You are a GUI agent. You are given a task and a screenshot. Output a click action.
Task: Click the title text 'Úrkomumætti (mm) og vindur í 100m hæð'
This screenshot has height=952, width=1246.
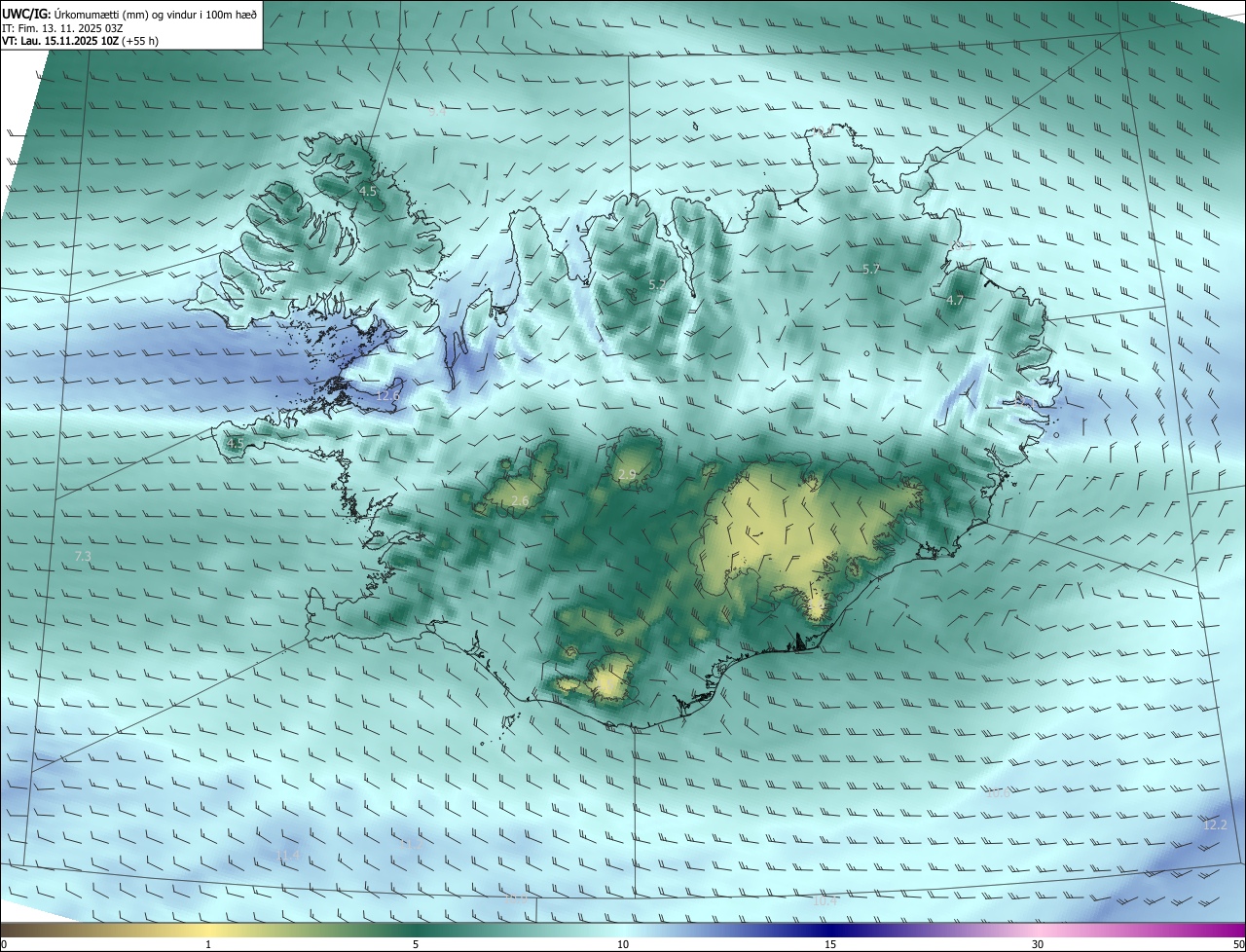(x=156, y=15)
